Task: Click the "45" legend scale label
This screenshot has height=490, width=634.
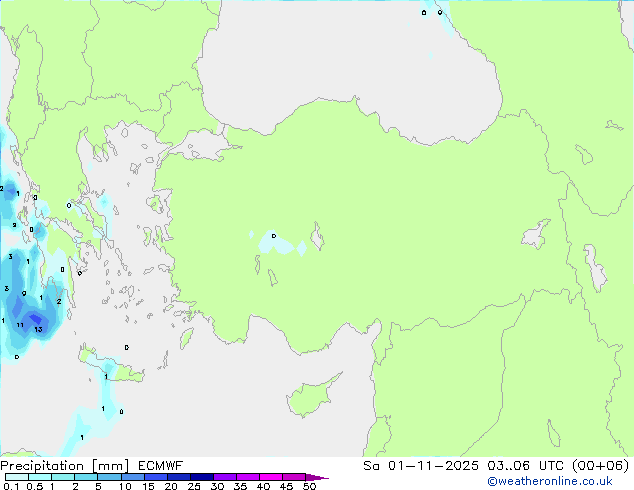Action: click(286, 486)
